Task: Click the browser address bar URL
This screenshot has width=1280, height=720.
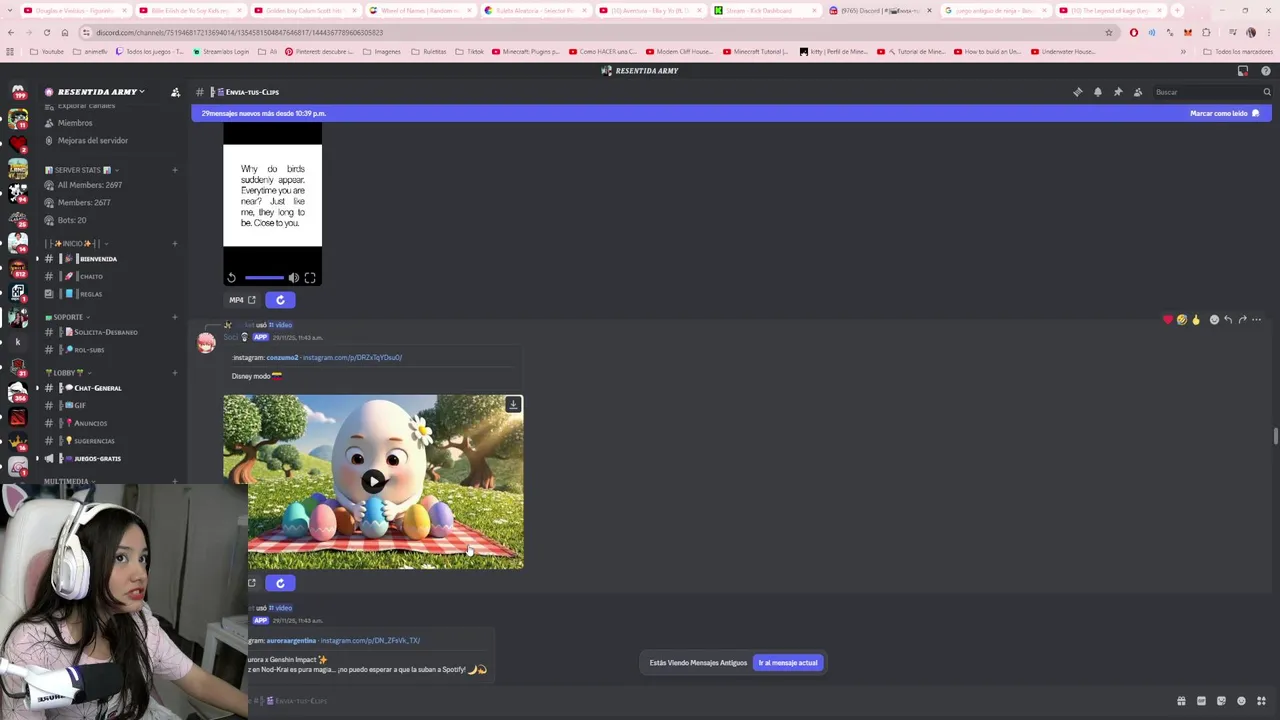Action: click(240, 32)
